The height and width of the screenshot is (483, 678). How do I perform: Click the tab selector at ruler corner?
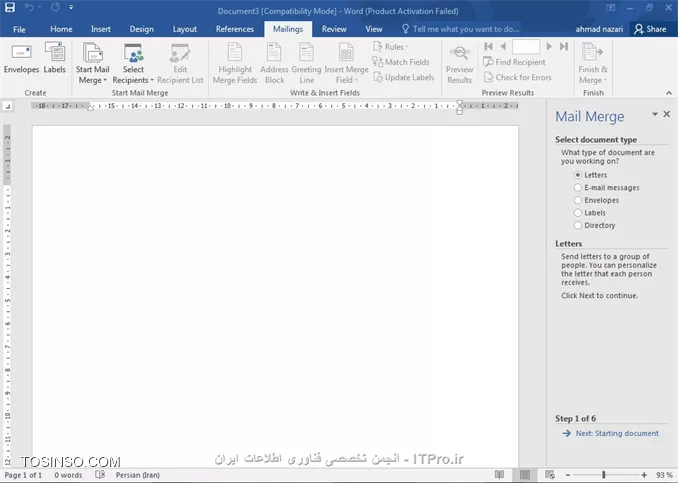[8, 106]
